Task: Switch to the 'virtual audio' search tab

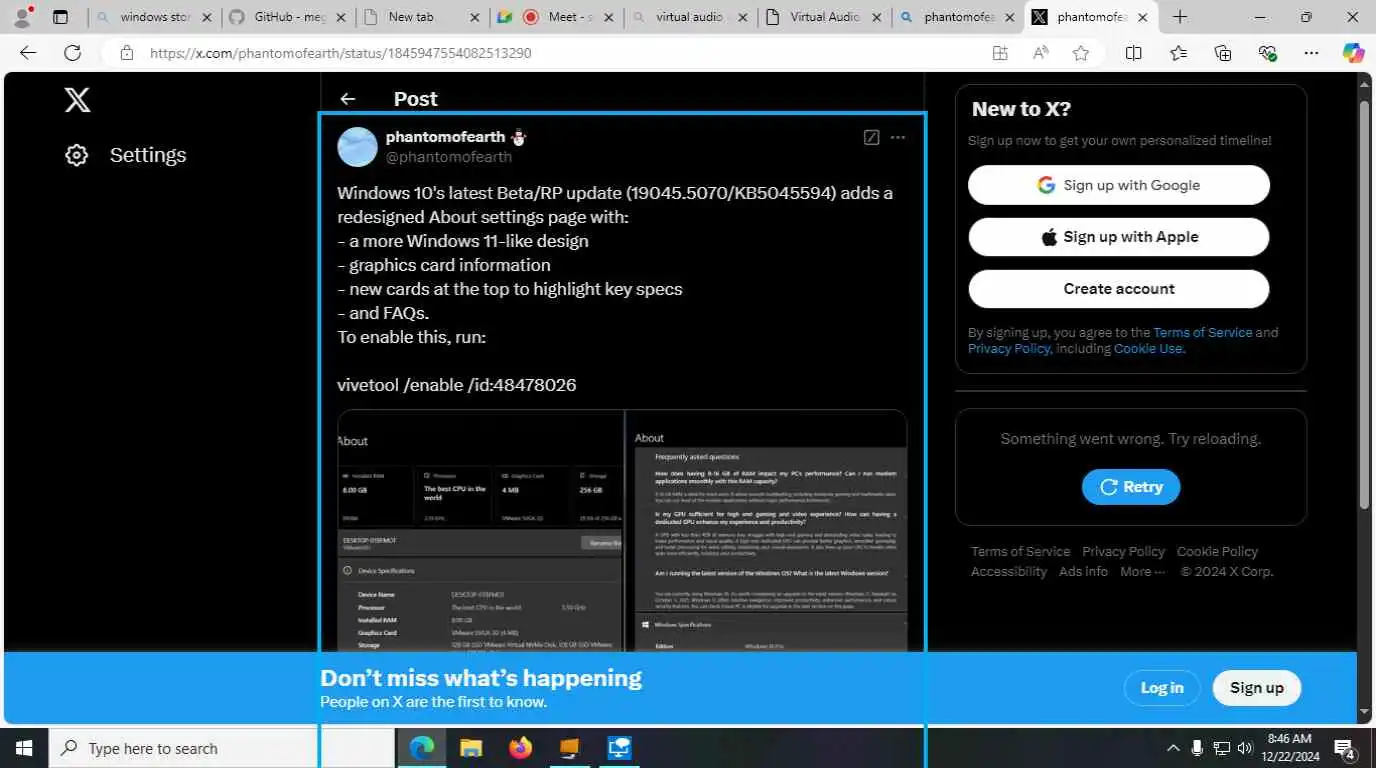Action: tap(691, 17)
